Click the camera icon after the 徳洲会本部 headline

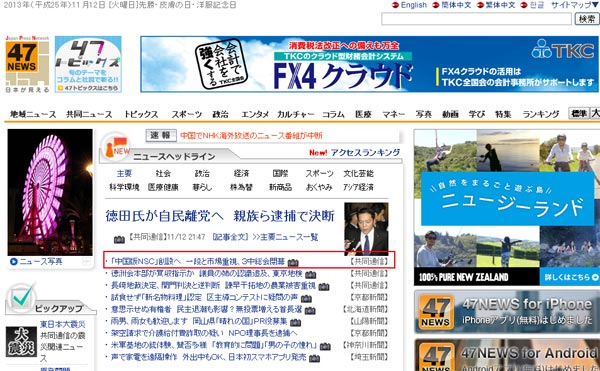[x=311, y=275]
